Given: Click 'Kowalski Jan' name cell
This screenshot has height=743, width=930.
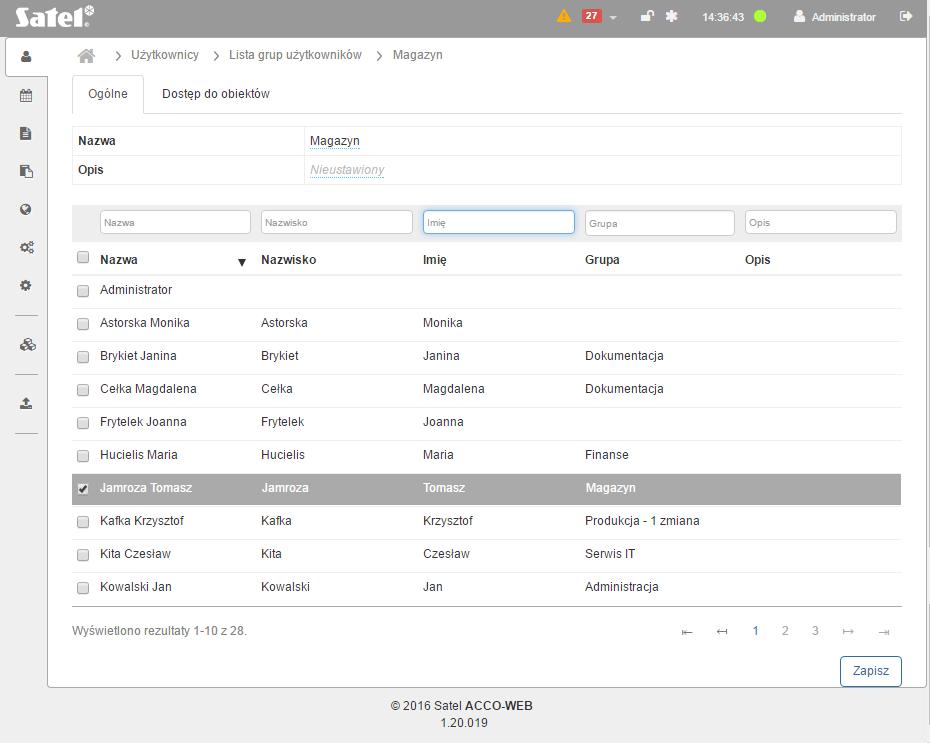Looking at the screenshot, I should tap(135, 587).
